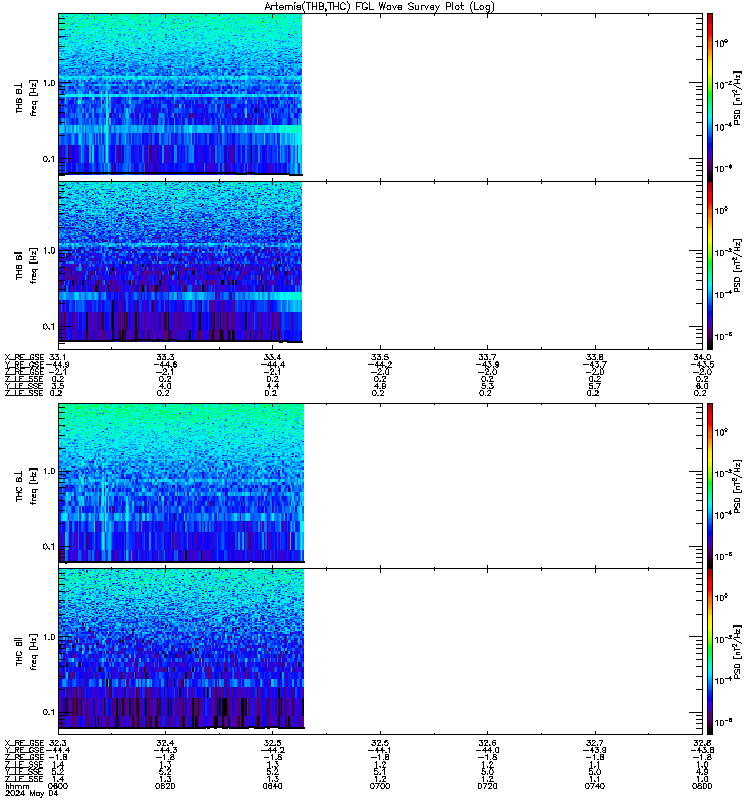Click the 10^-4 tick on THC B-parallel colorbar
This screenshot has width=750, height=800.
pos(723,680)
